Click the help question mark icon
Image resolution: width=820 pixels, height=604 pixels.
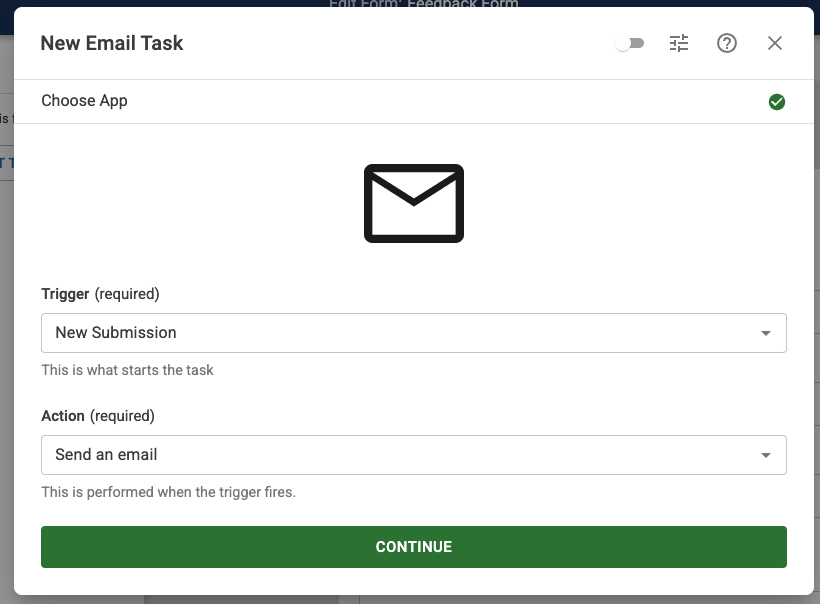(x=727, y=43)
